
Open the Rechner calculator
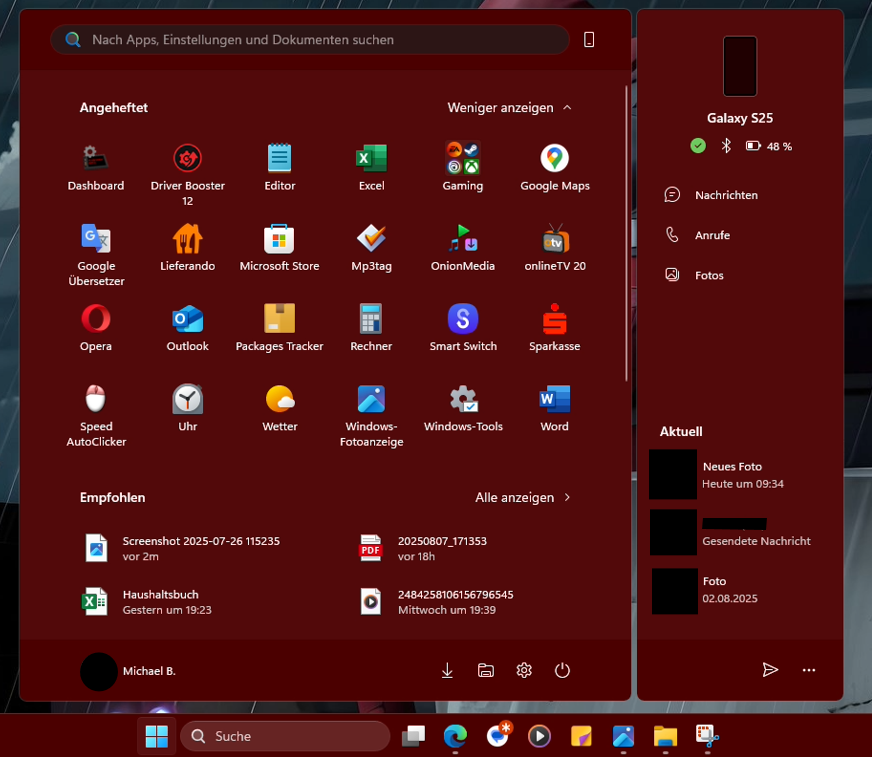371,328
